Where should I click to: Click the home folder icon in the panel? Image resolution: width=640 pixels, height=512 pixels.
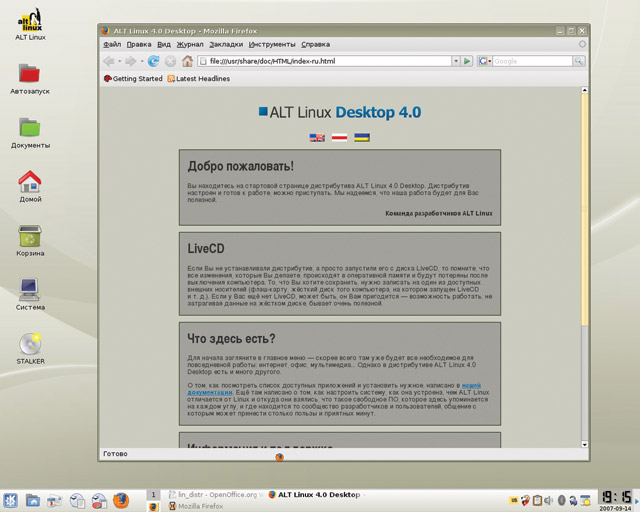click(x=33, y=500)
